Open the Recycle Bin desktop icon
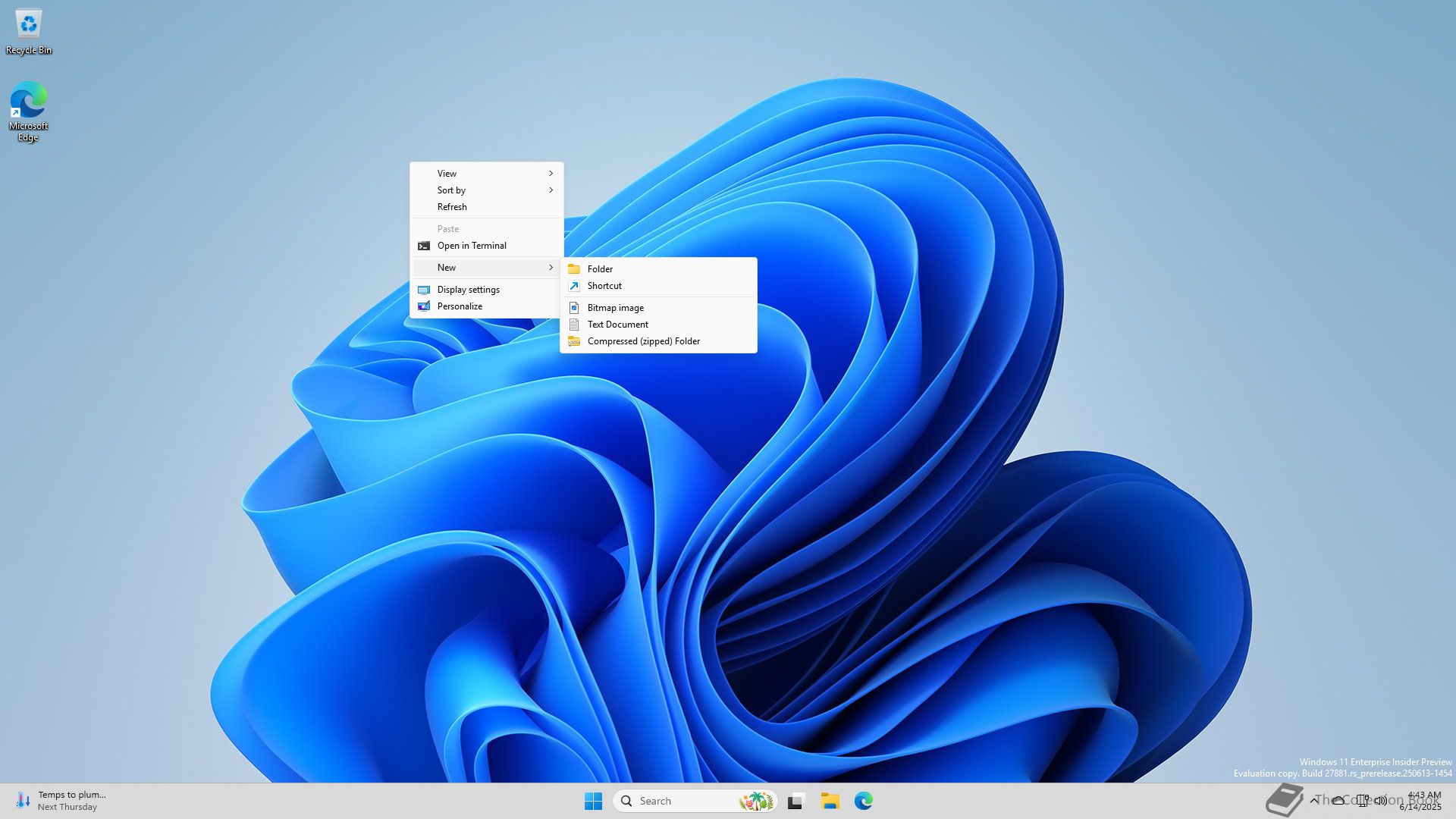This screenshot has height=819, width=1456. coord(28,30)
